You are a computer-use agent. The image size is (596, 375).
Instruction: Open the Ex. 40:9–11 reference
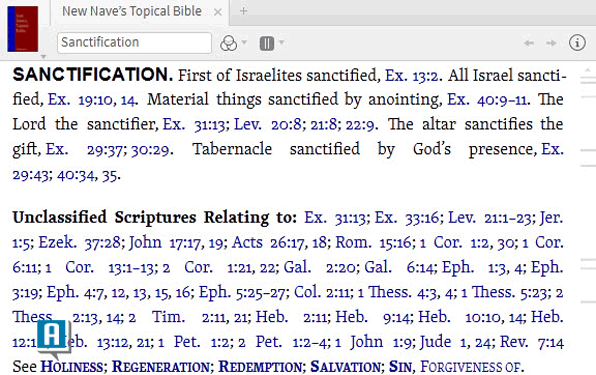tap(488, 100)
